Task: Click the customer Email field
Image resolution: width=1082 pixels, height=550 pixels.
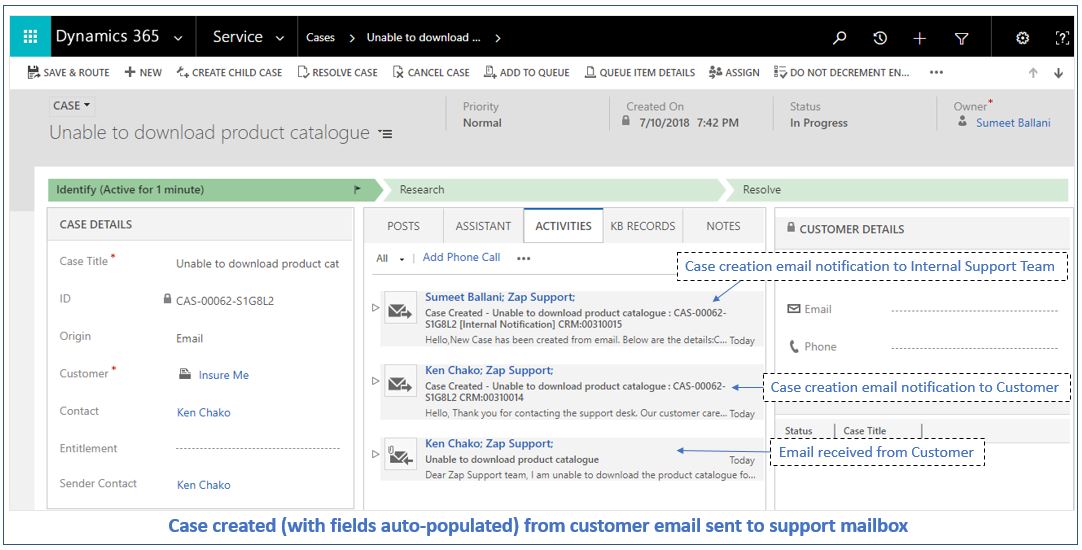Action: (x=974, y=311)
